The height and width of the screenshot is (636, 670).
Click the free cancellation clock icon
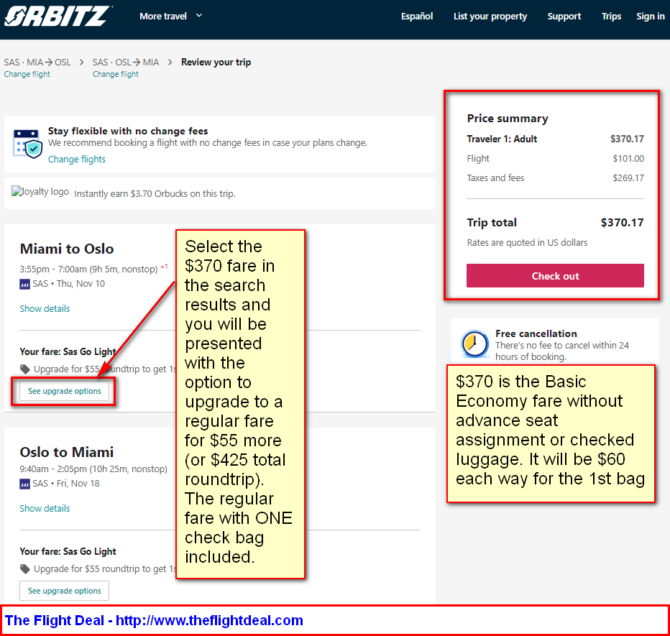coord(475,344)
